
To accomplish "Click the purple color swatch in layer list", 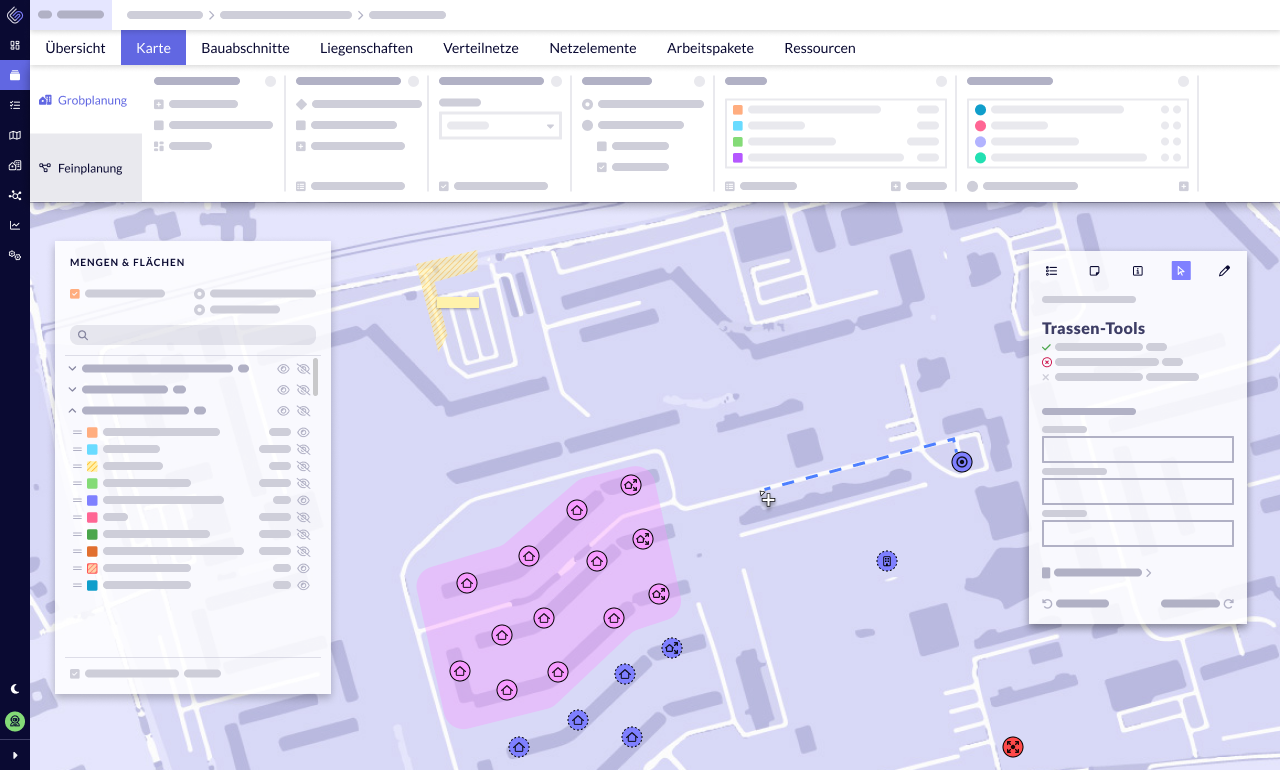I will pyautogui.click(x=92, y=500).
